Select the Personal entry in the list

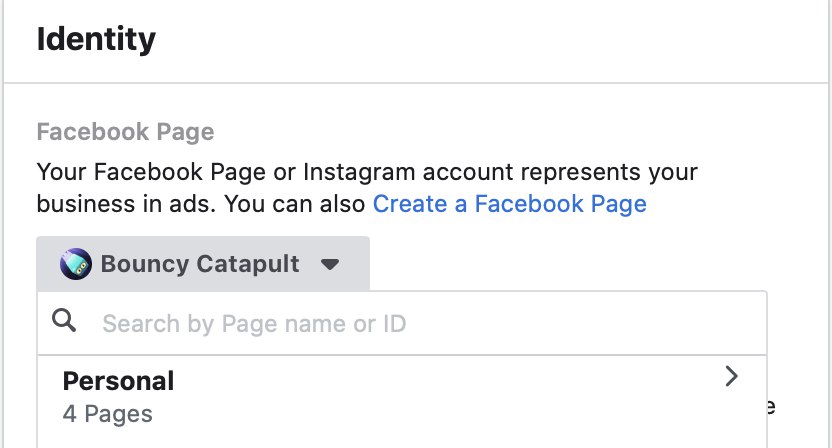pos(402,397)
